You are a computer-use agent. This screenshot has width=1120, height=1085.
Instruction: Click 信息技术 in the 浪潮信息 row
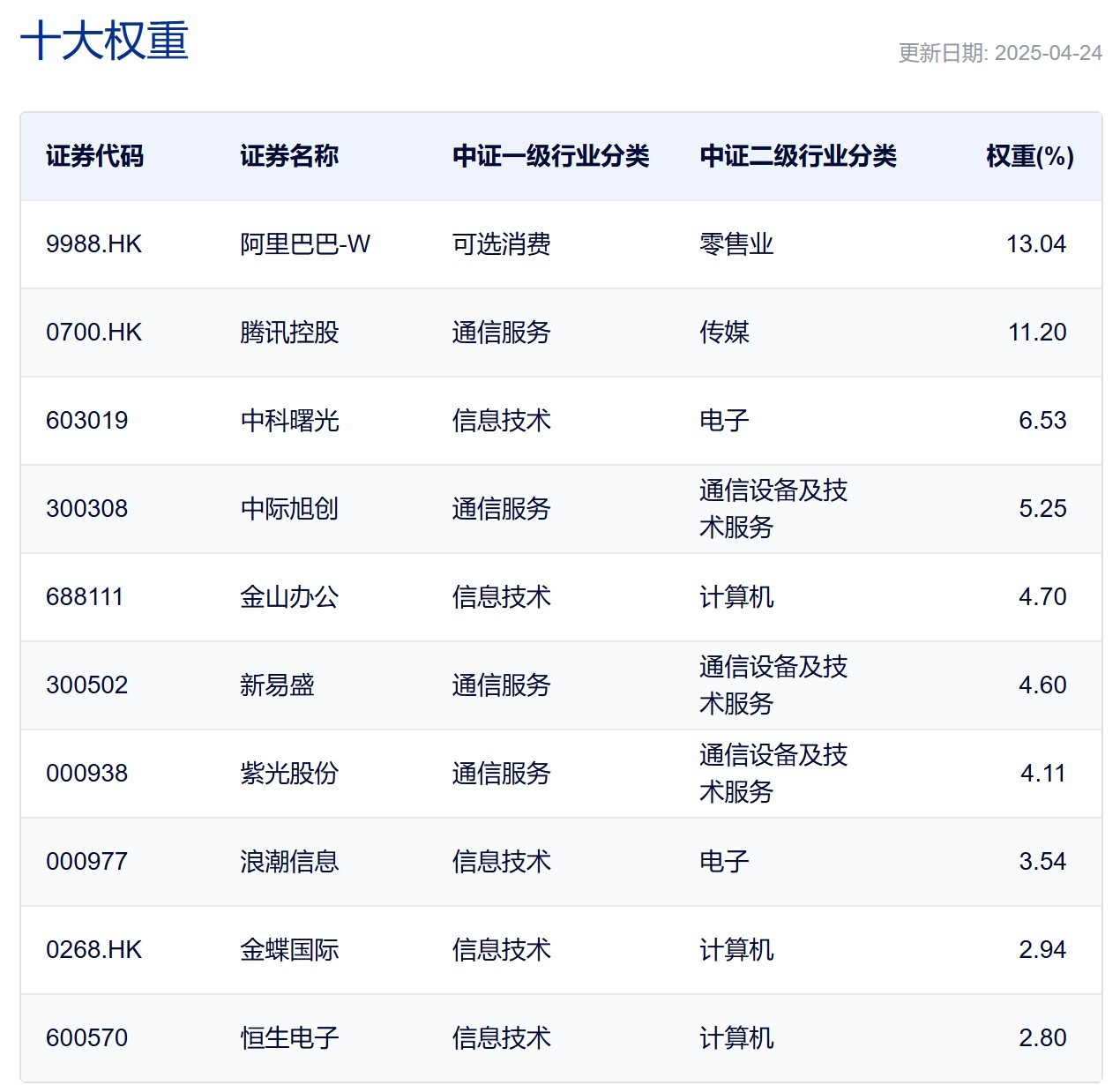(501, 862)
